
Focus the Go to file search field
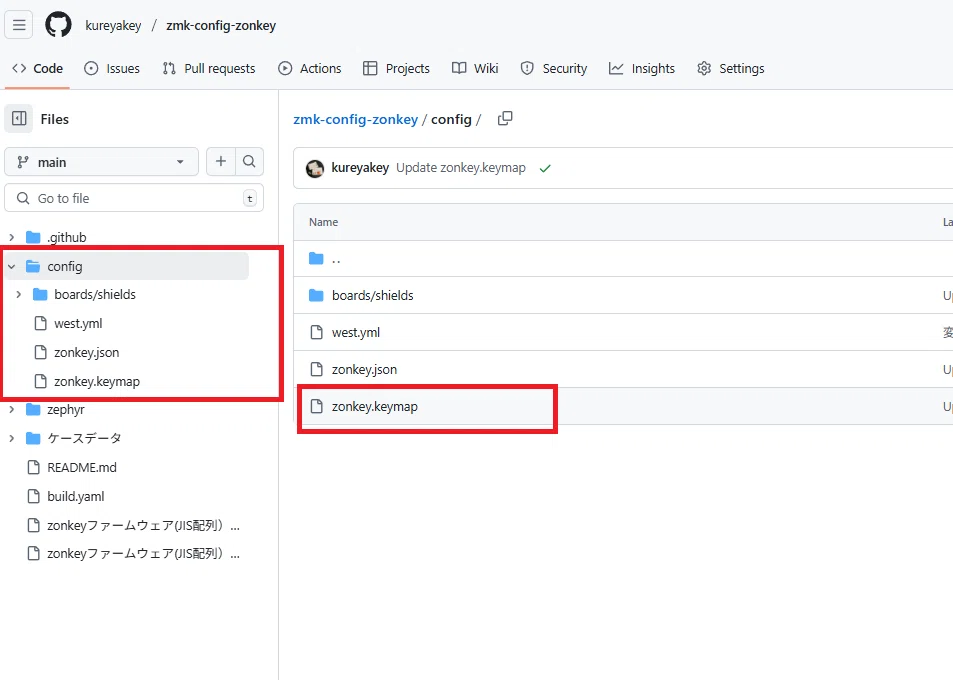pos(134,198)
